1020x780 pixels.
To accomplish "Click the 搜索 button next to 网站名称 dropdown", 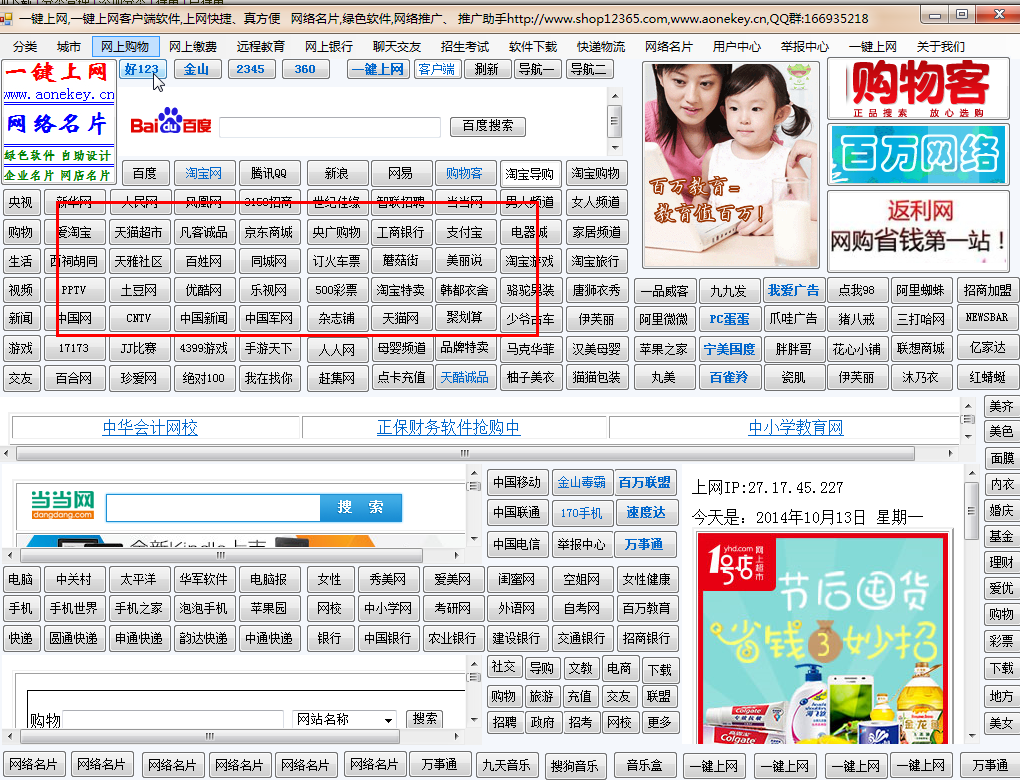I will 425,718.
